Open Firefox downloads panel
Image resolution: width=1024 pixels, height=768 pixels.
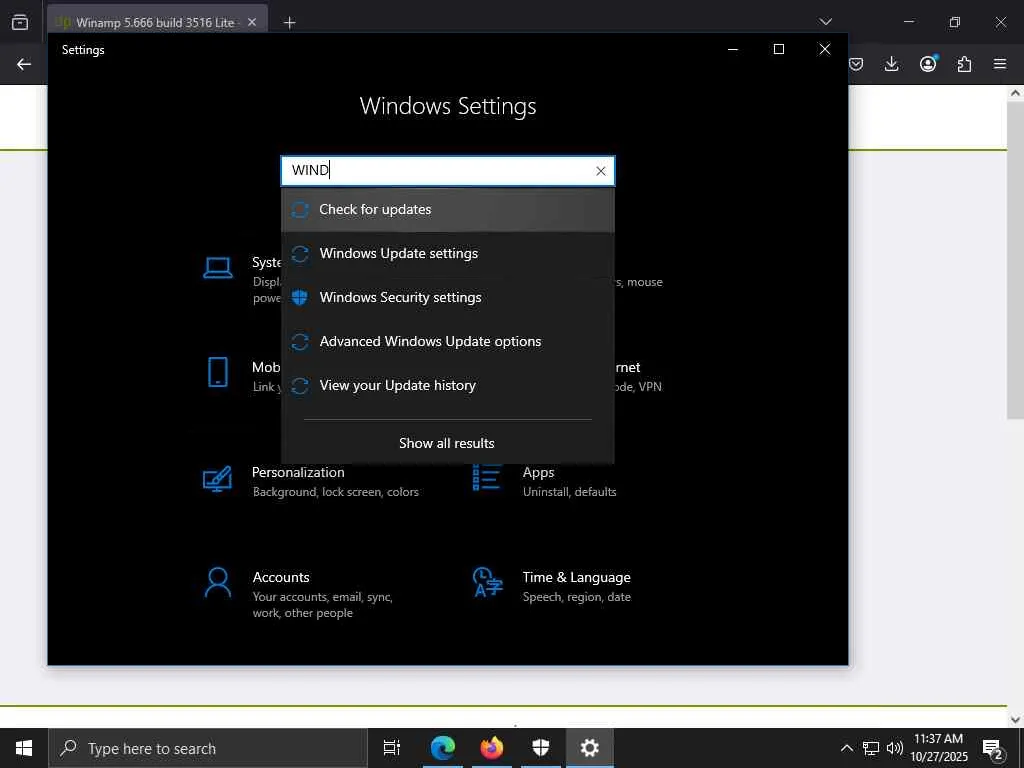[x=891, y=64]
